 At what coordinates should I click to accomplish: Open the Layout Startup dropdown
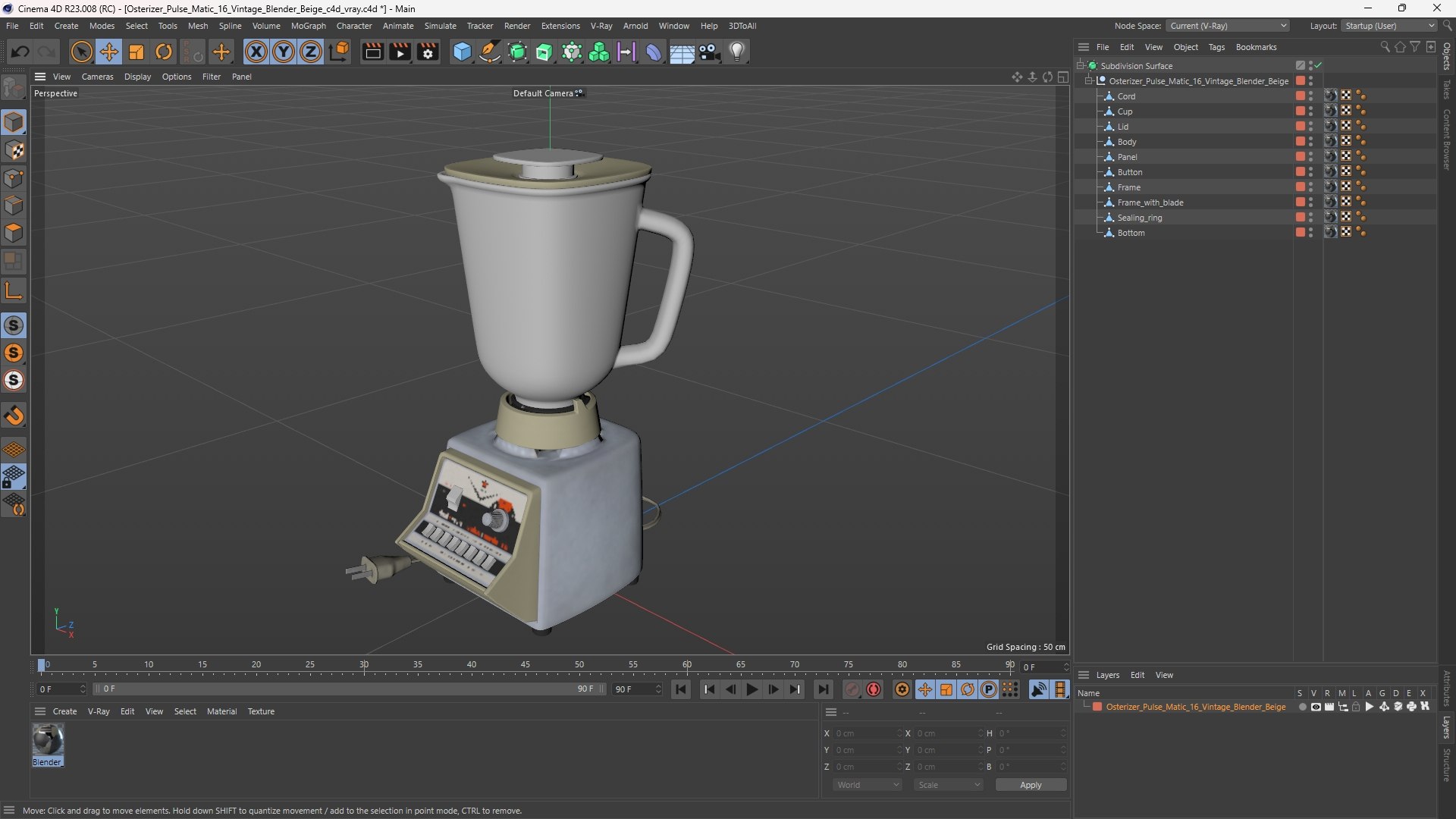1389,26
